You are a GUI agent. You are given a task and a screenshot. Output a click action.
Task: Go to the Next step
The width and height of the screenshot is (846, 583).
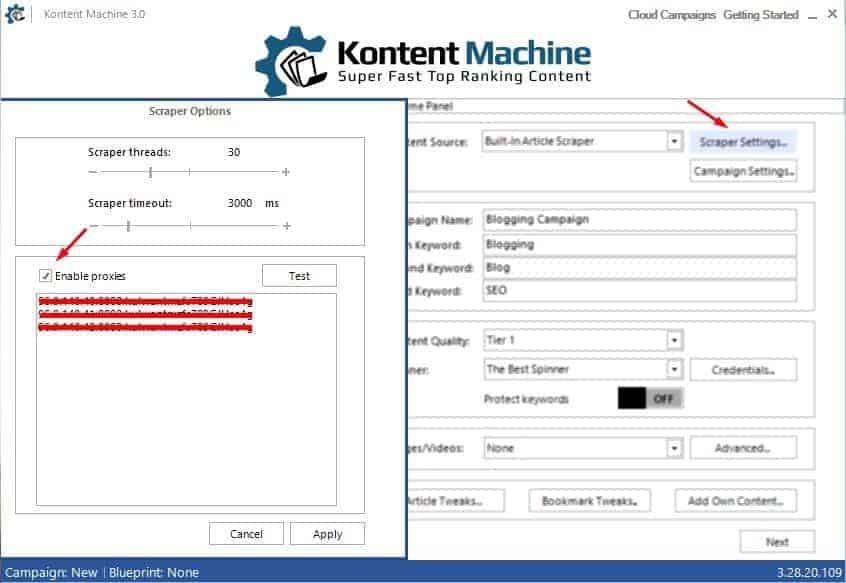[x=777, y=542]
